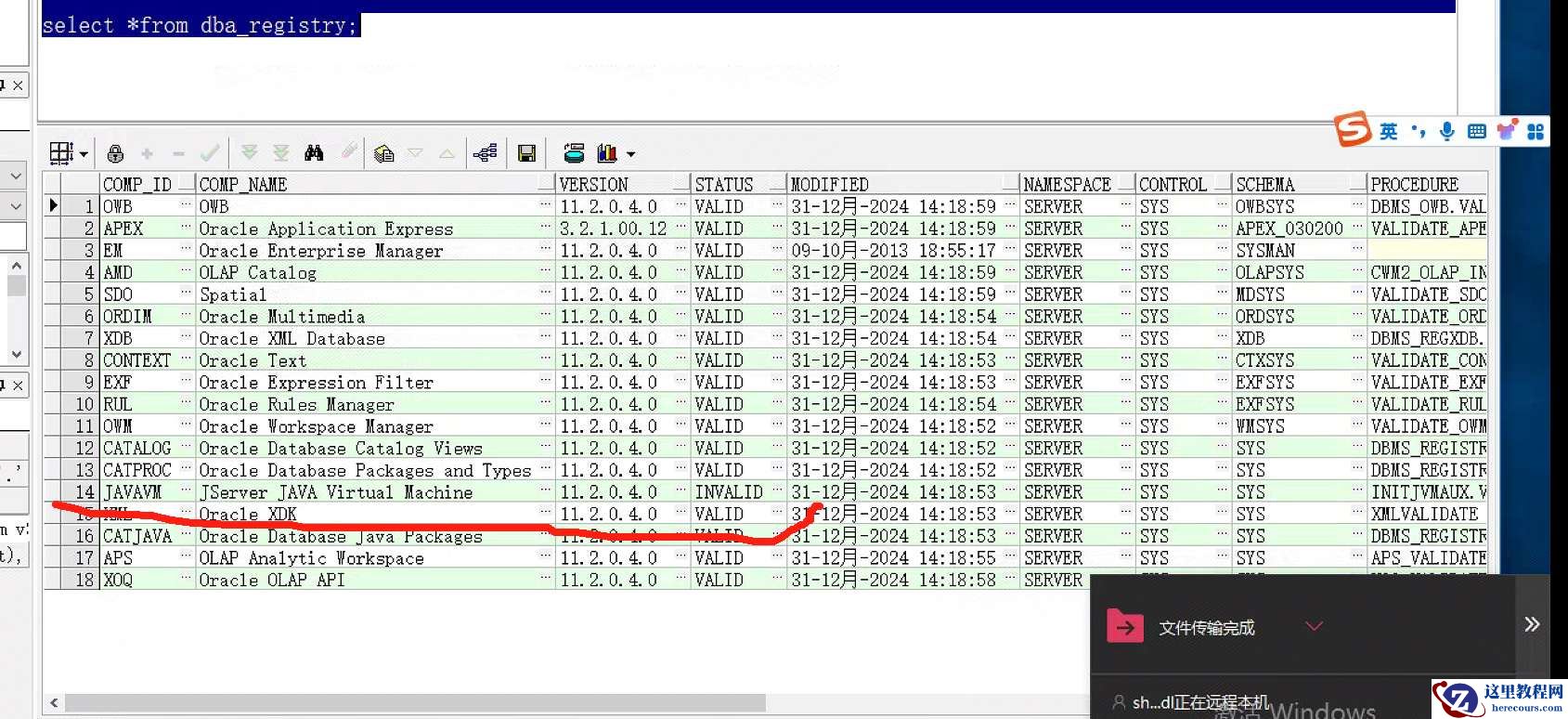1568x719 pixels.
Task: Click the left panel scroll-down arrow
Action: click(x=16, y=354)
